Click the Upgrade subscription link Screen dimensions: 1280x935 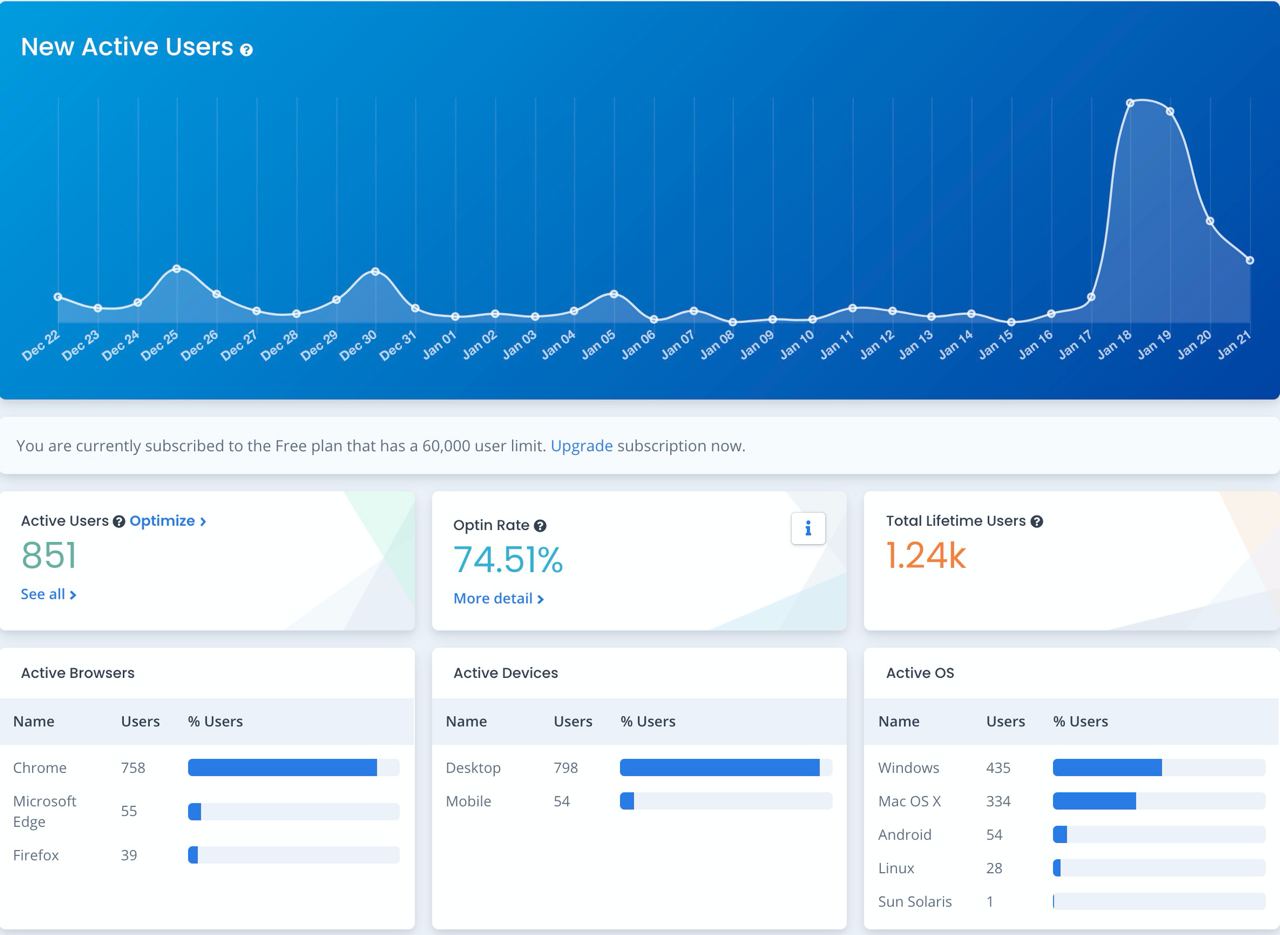(x=581, y=446)
